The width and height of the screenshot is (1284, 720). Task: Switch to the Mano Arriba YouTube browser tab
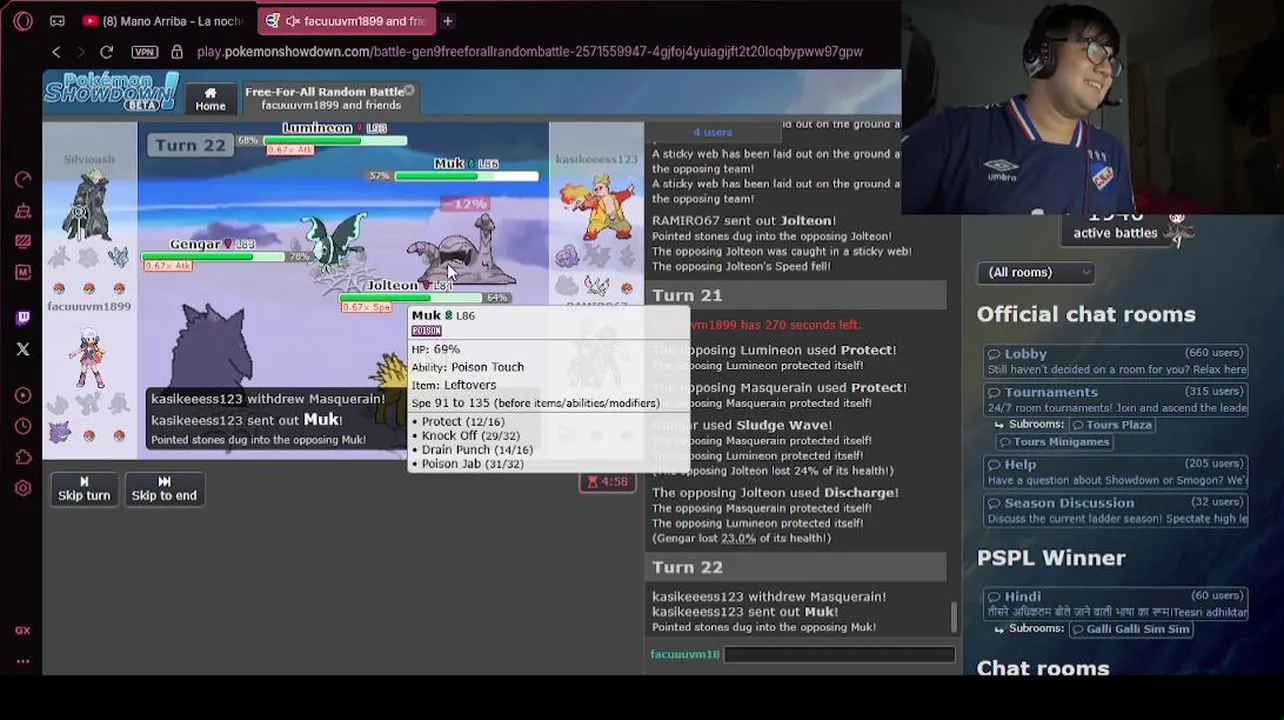tap(165, 21)
